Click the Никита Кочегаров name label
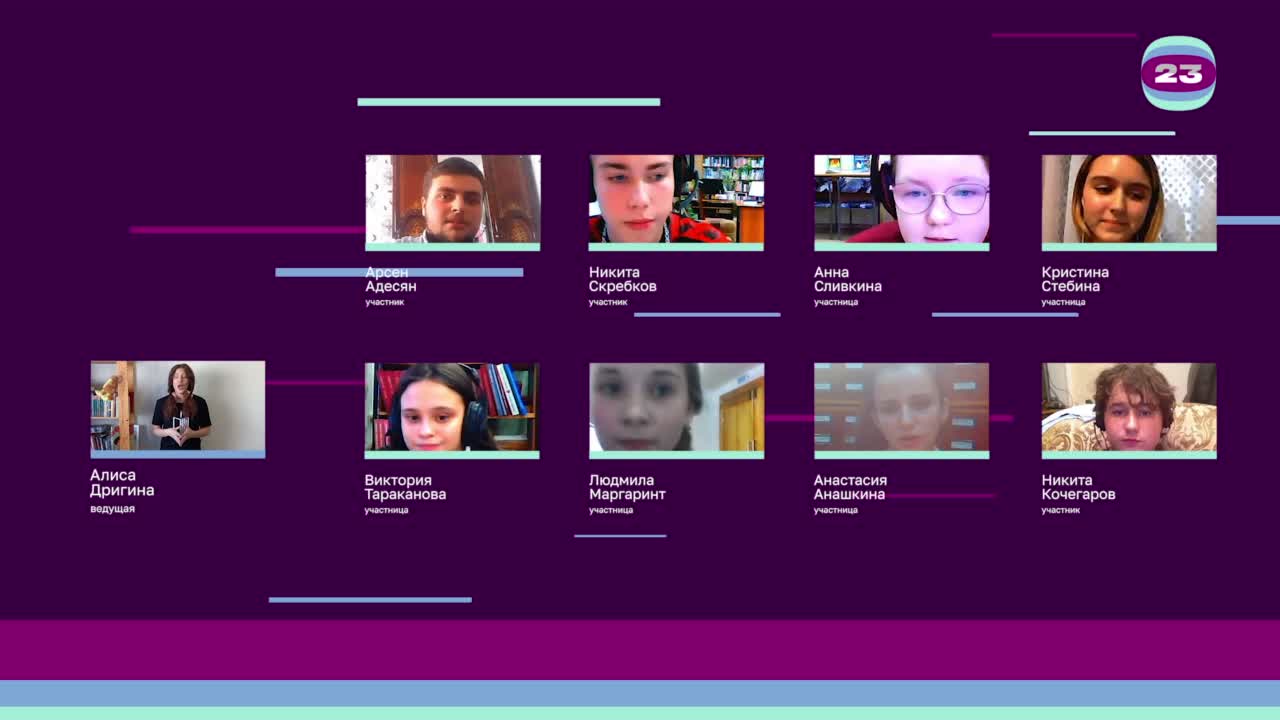This screenshot has width=1280, height=720. click(x=1078, y=487)
